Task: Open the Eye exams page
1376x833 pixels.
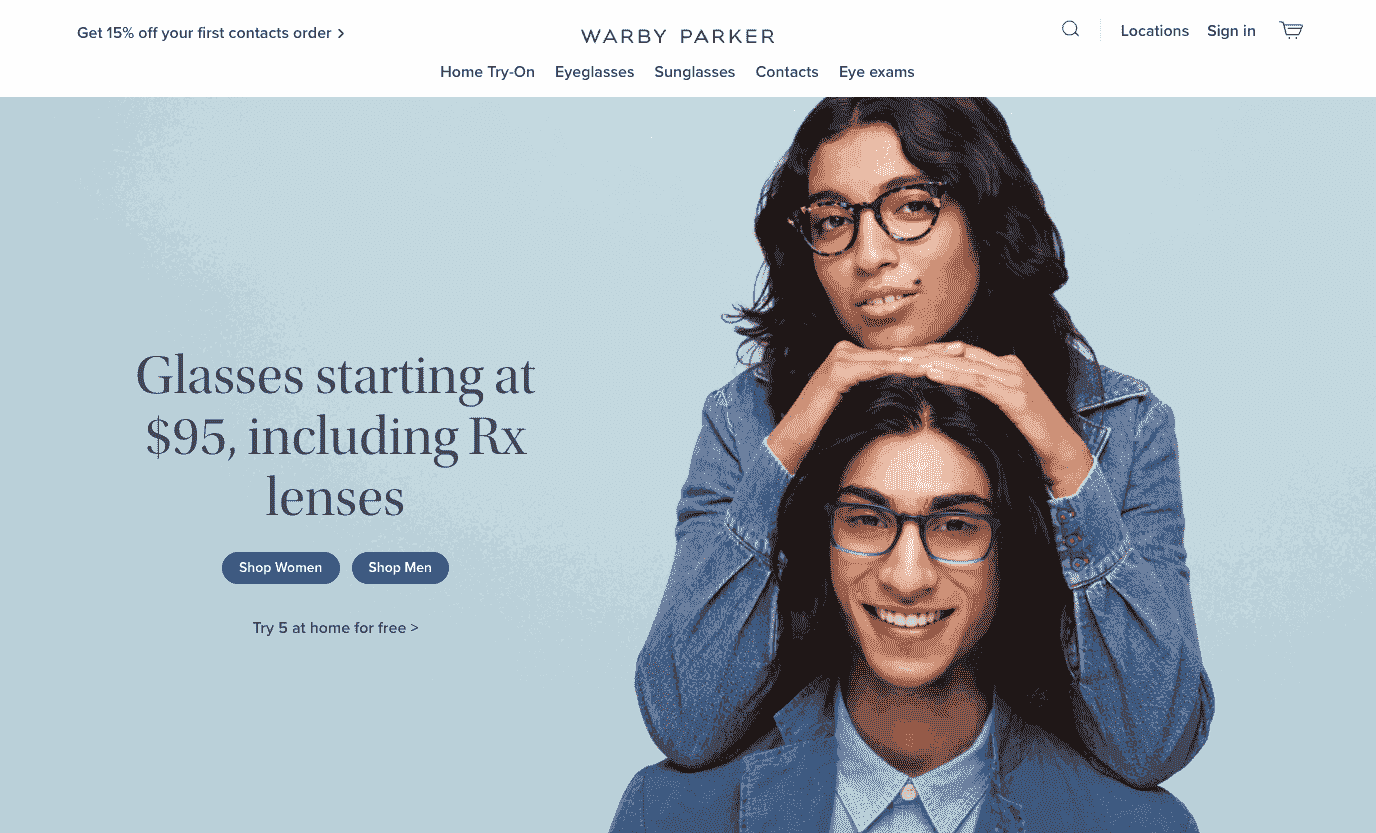Action: 877,72
